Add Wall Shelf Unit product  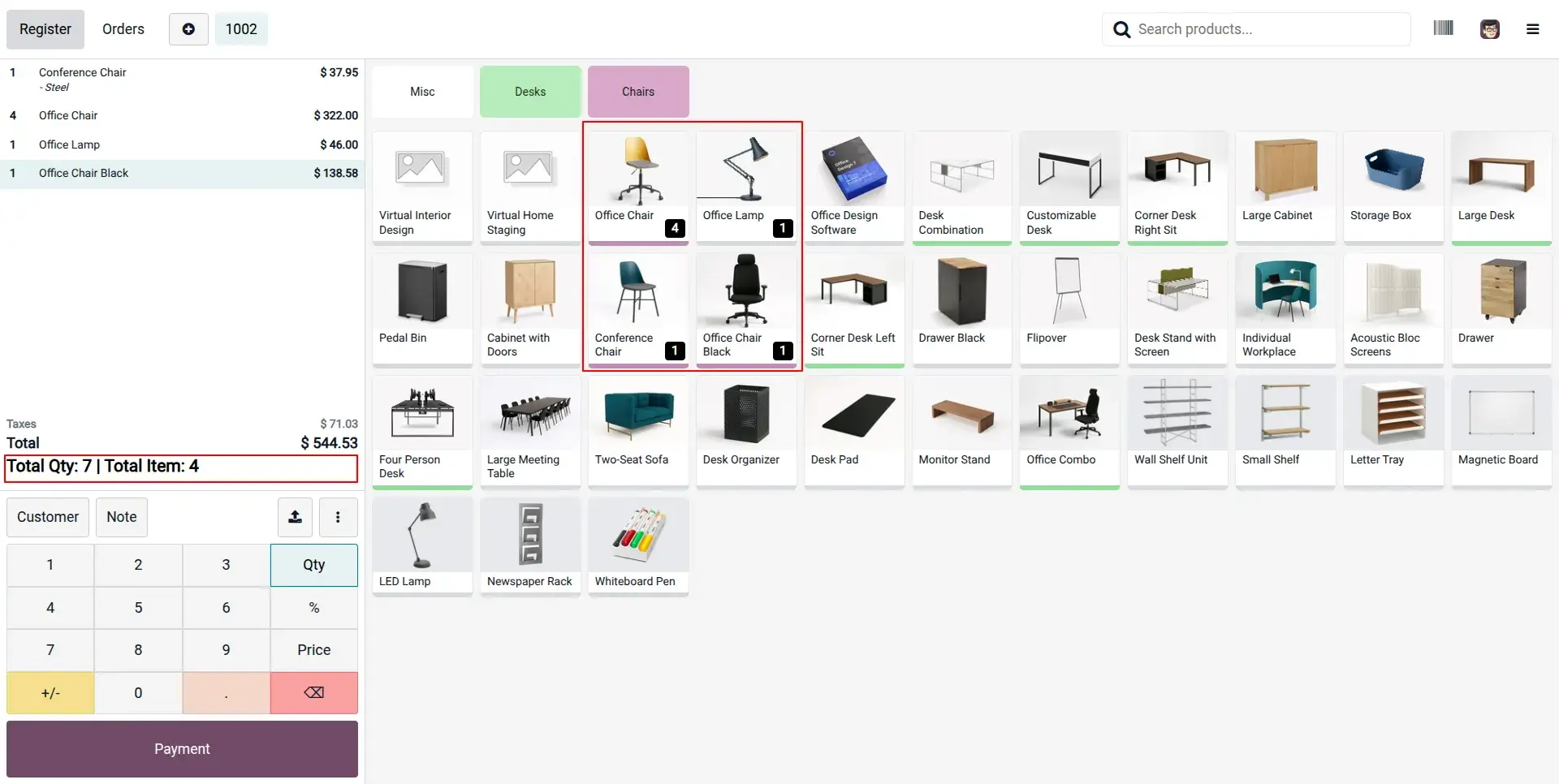pyautogui.click(x=1177, y=432)
